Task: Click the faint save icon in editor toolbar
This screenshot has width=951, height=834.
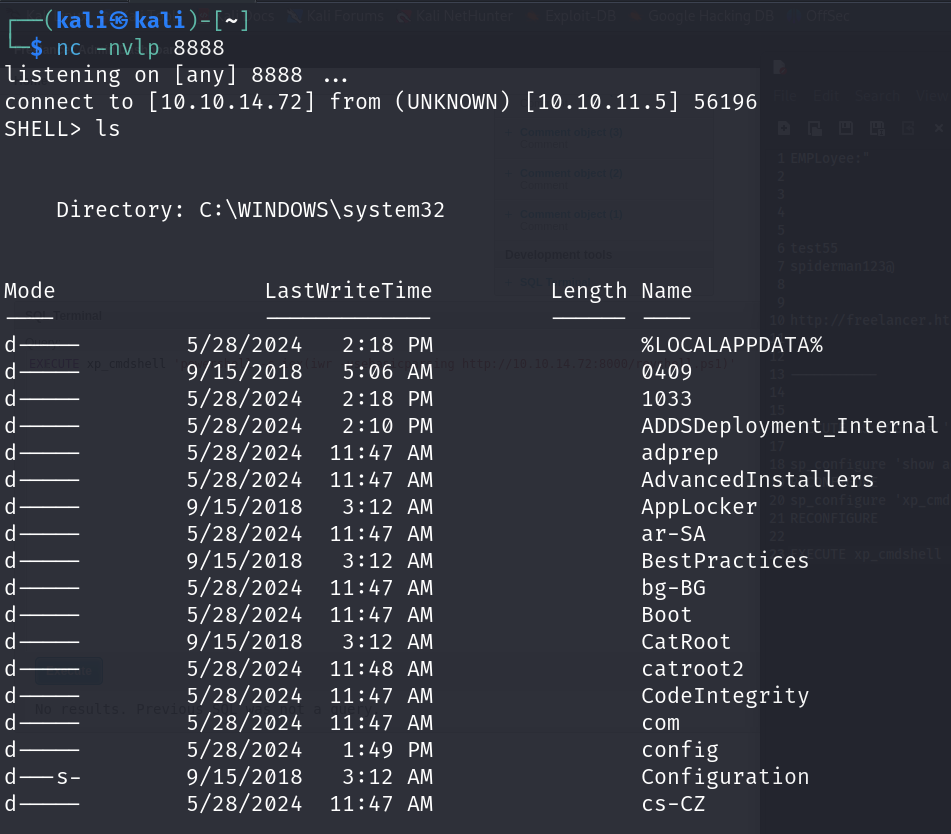Action: coord(846,128)
